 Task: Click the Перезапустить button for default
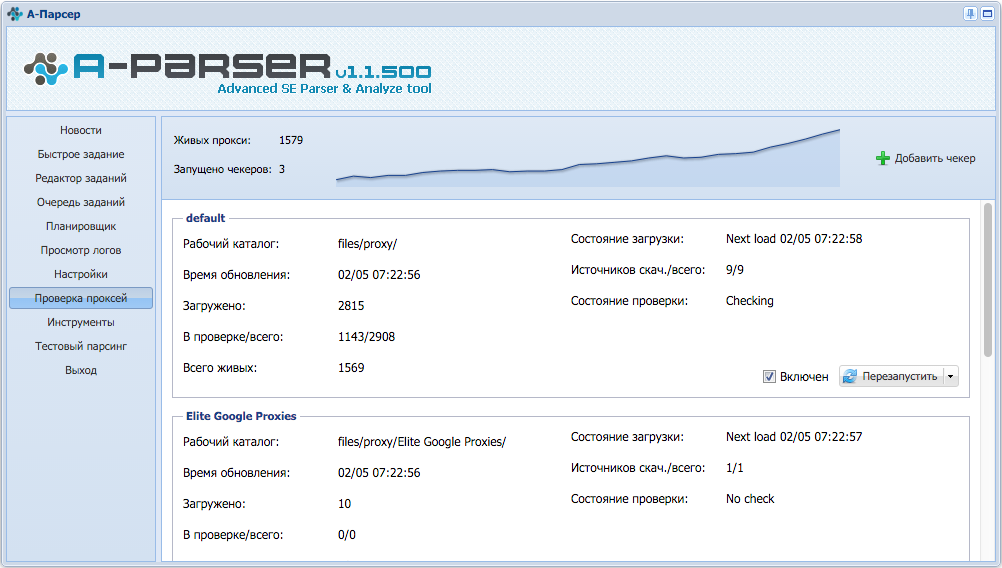[x=898, y=376]
